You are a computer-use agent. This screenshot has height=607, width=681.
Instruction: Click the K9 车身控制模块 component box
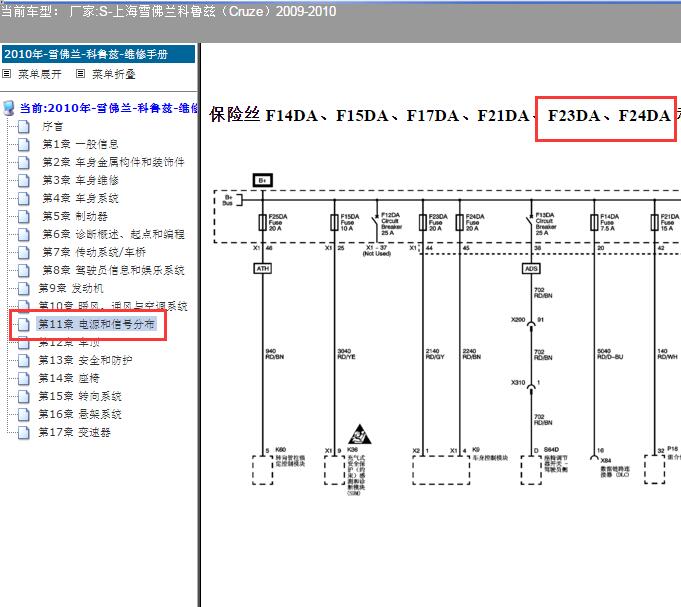[x=441, y=470]
